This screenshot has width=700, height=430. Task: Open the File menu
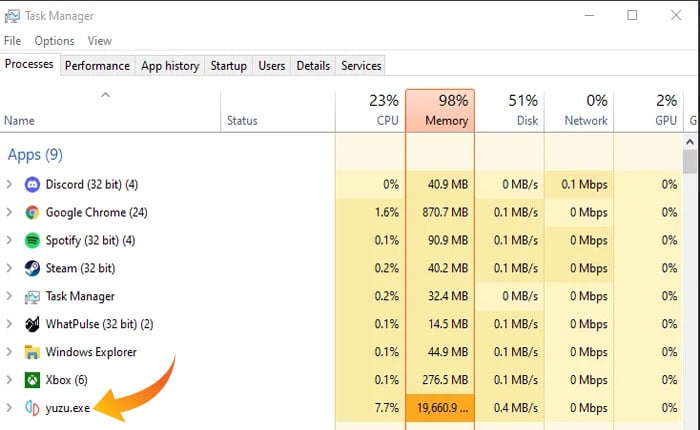point(12,41)
